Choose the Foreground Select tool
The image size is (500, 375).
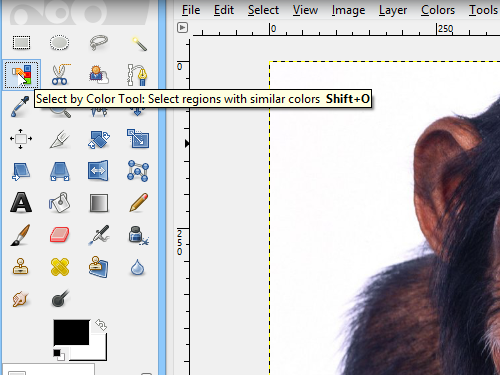[99, 75]
